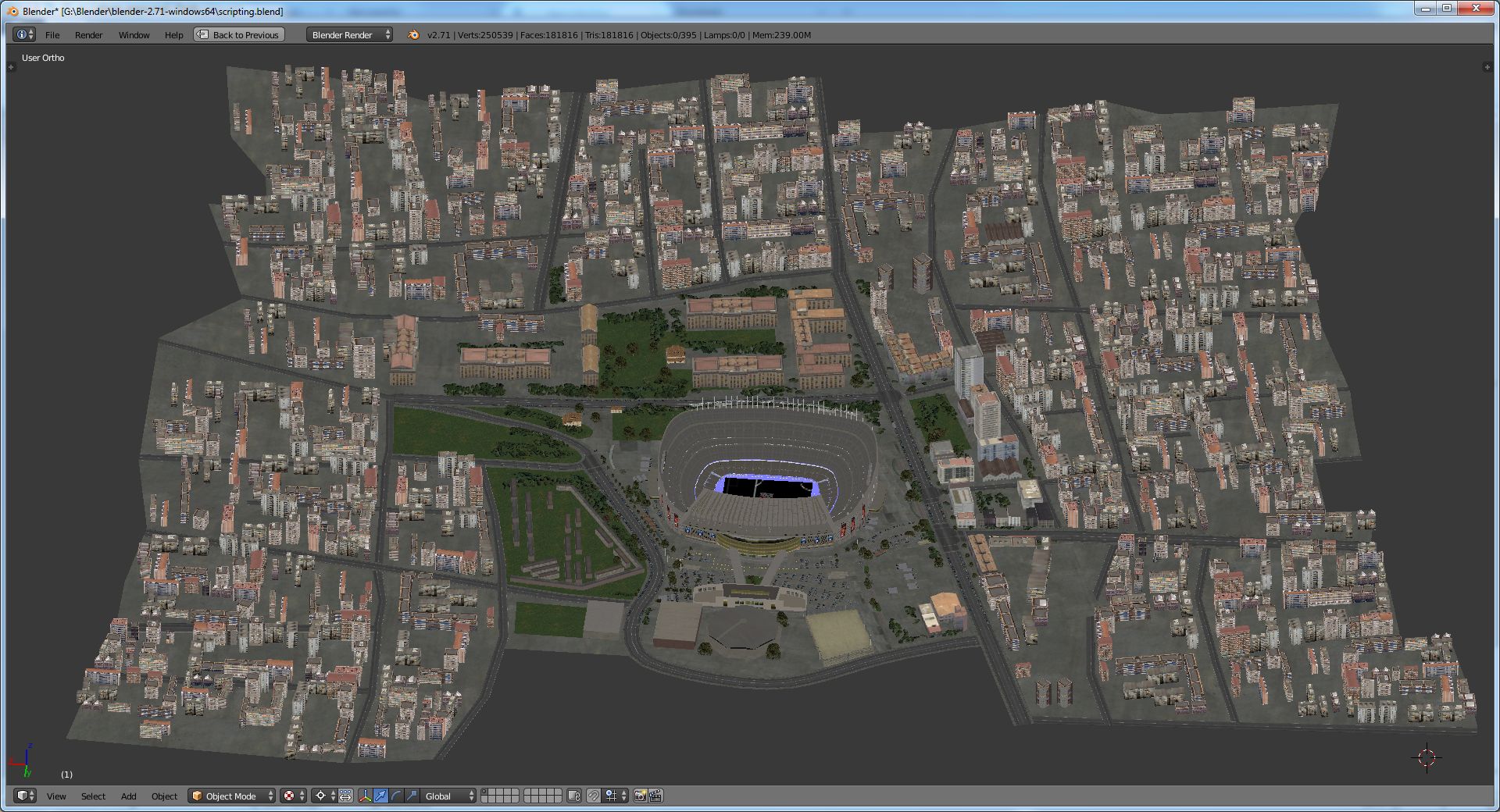The image size is (1500, 812).
Task: Toggle manipulate center points option
Action: tap(345, 796)
